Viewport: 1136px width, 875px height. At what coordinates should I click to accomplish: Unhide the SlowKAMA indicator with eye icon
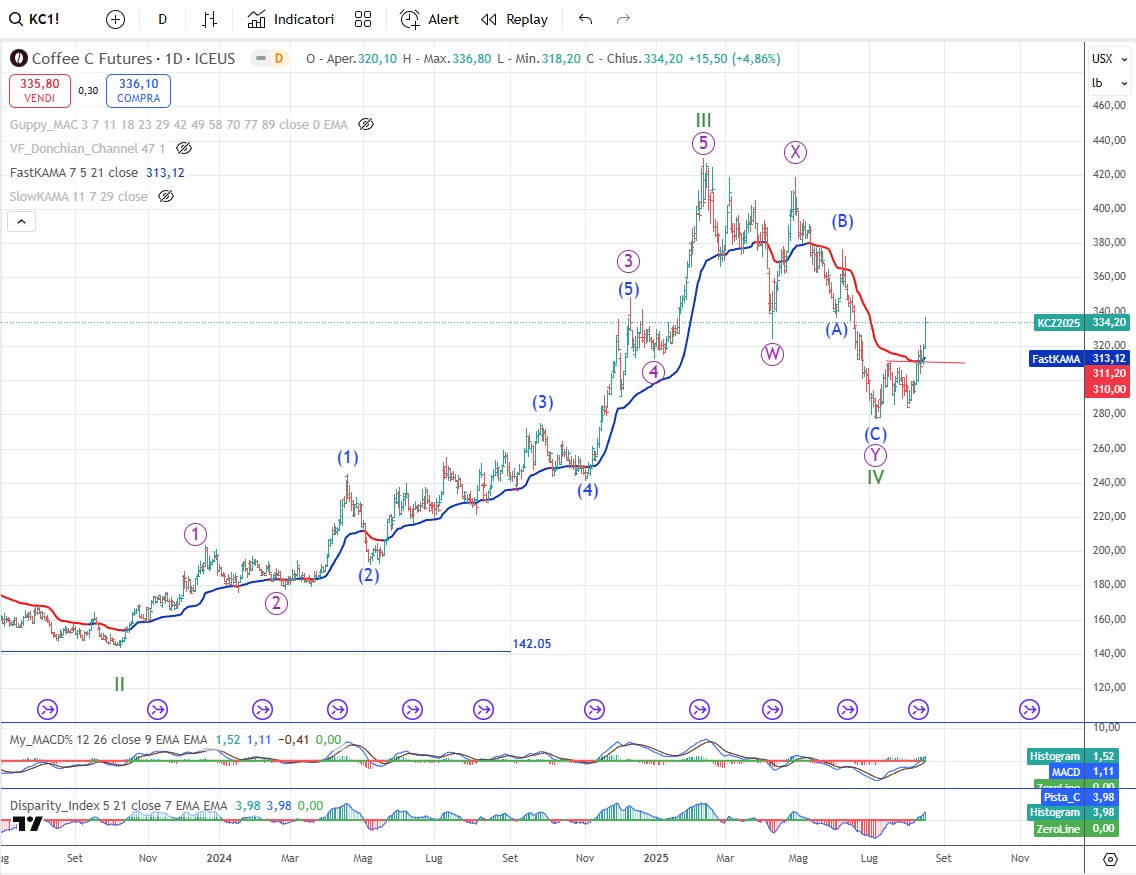click(x=167, y=196)
